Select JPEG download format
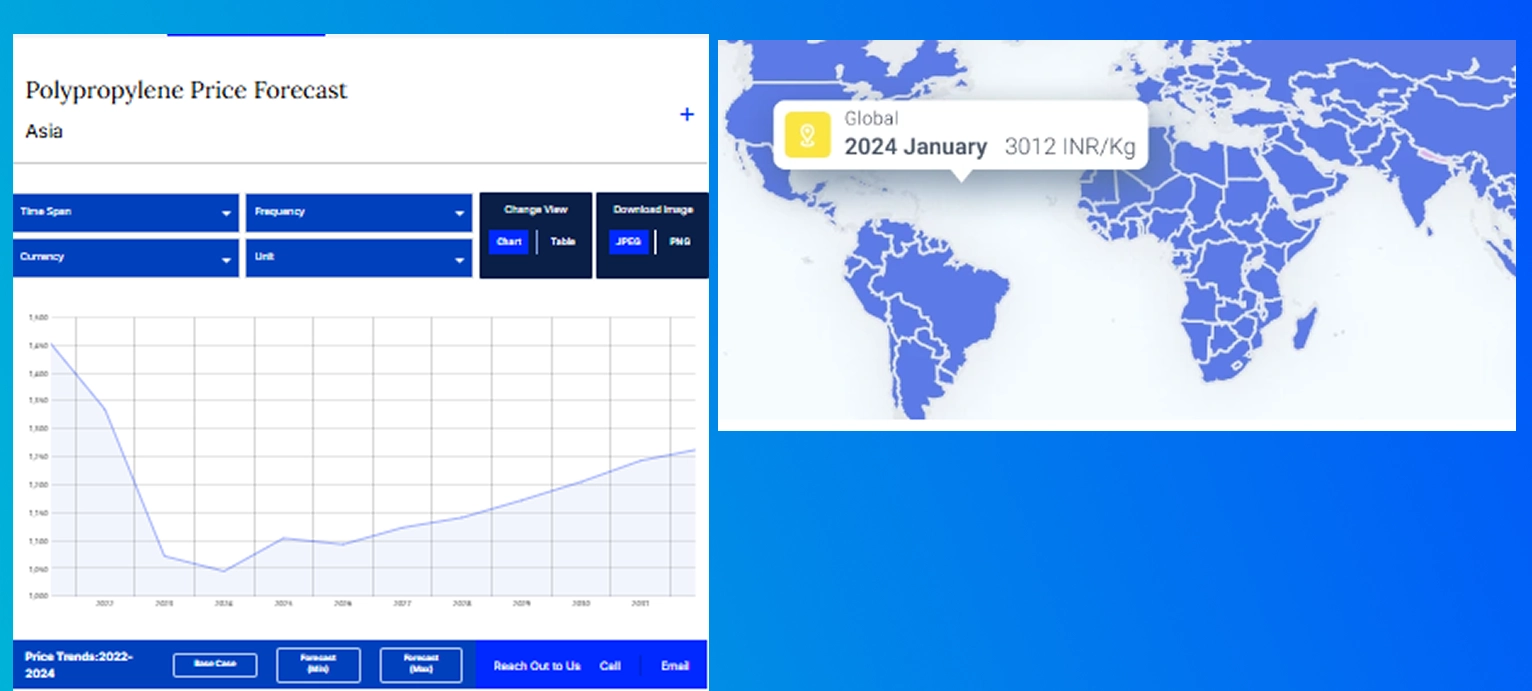The height and width of the screenshot is (691, 1532). point(628,242)
